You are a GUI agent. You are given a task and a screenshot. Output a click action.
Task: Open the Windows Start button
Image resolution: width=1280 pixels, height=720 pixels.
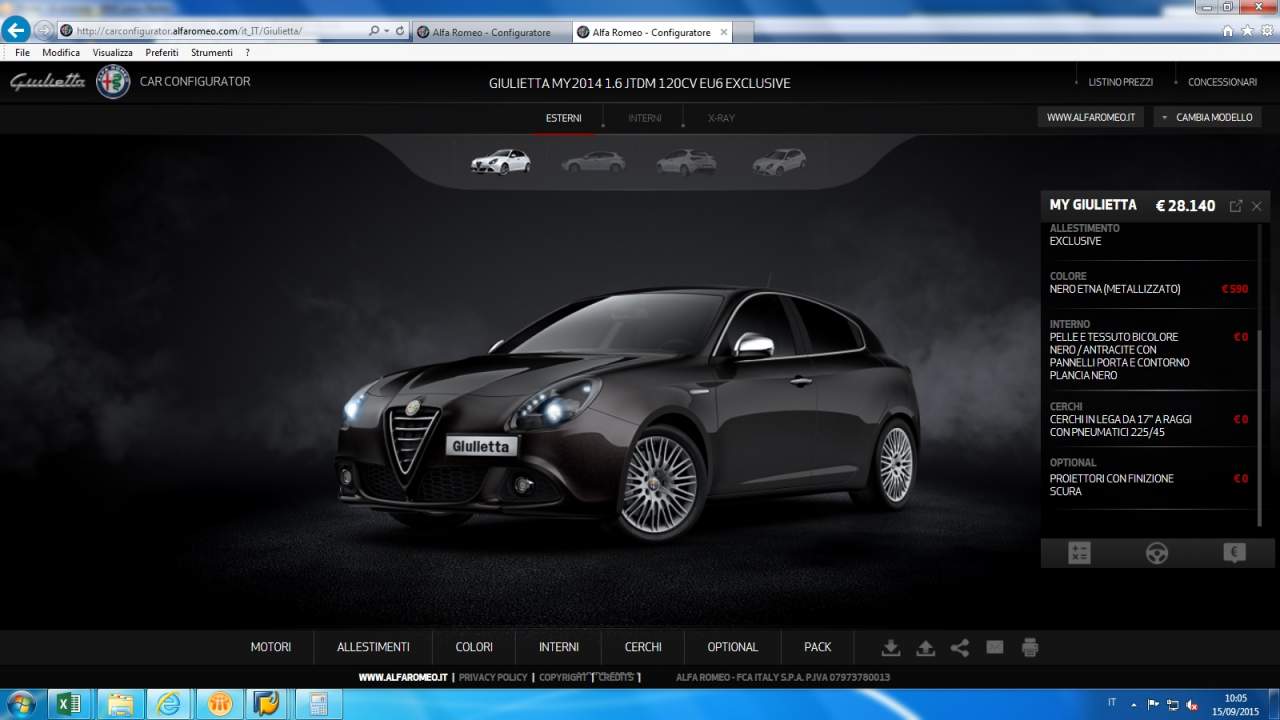click(x=20, y=704)
